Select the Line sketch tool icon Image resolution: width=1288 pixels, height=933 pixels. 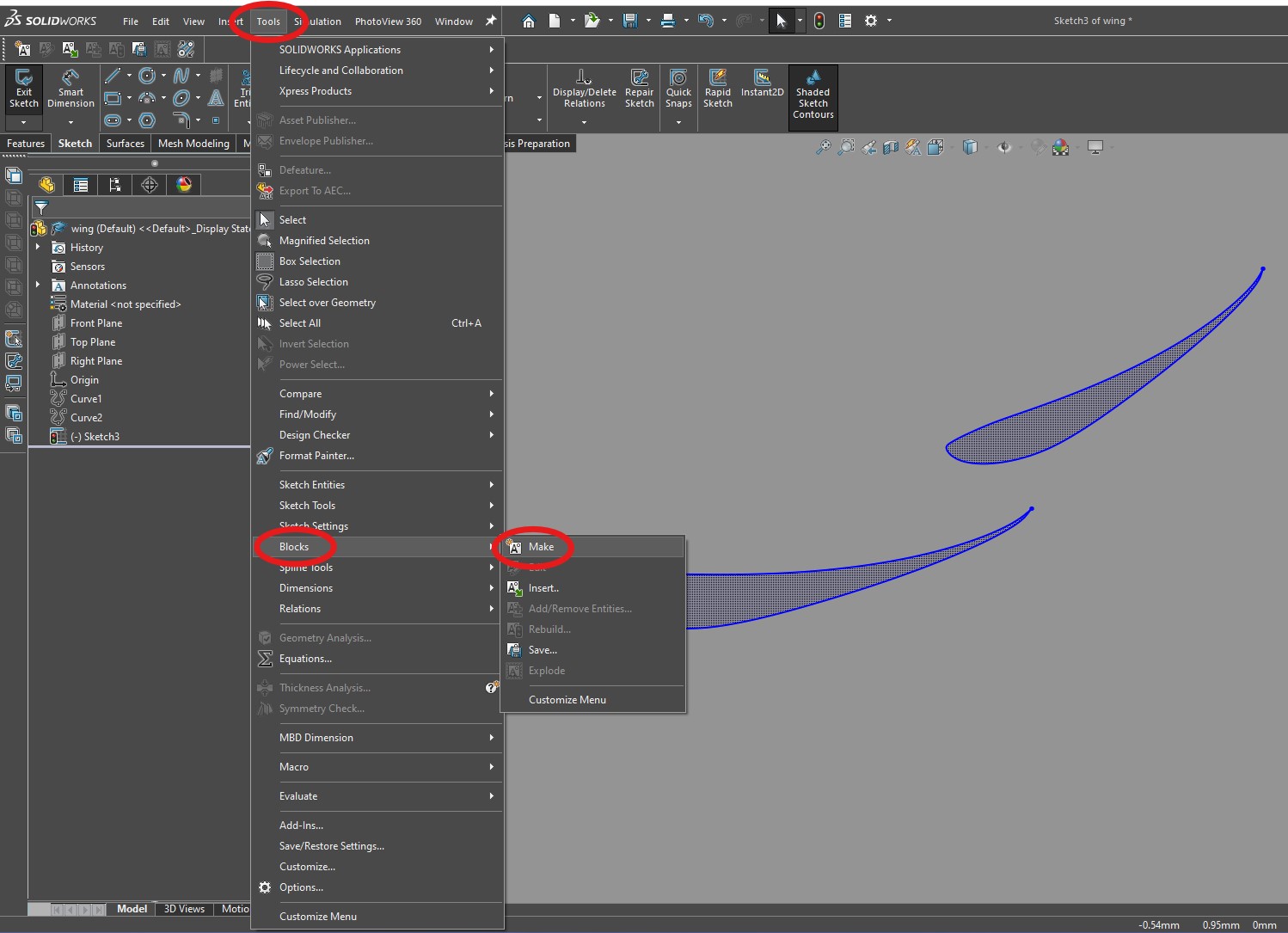tap(113, 76)
